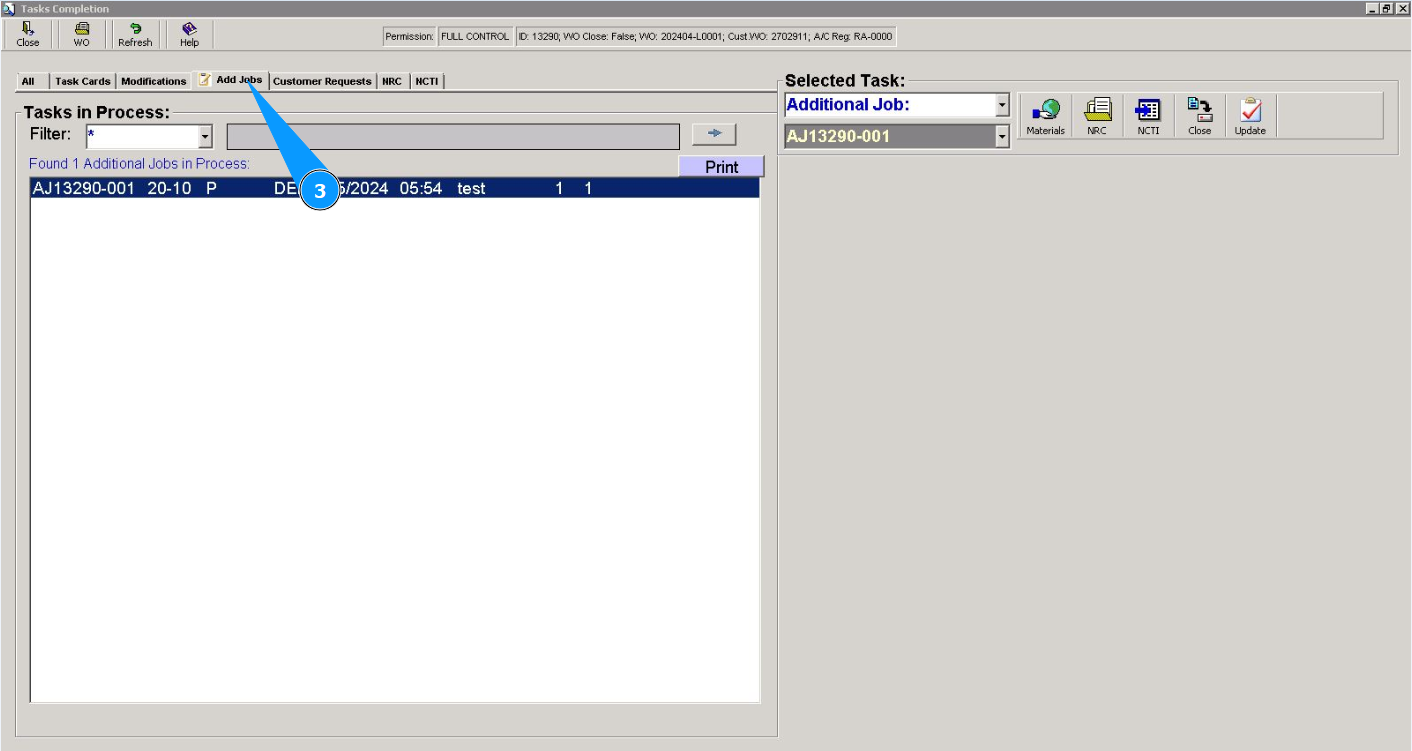This screenshot has height=751, width=1412.
Task: Open the WO toolbar icon
Action: pos(82,35)
